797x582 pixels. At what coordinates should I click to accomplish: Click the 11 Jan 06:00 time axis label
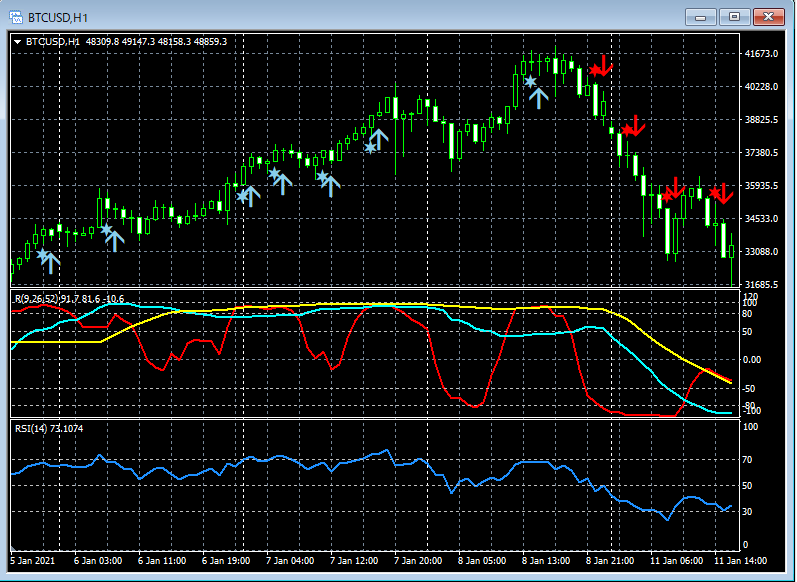pyautogui.click(x=677, y=561)
